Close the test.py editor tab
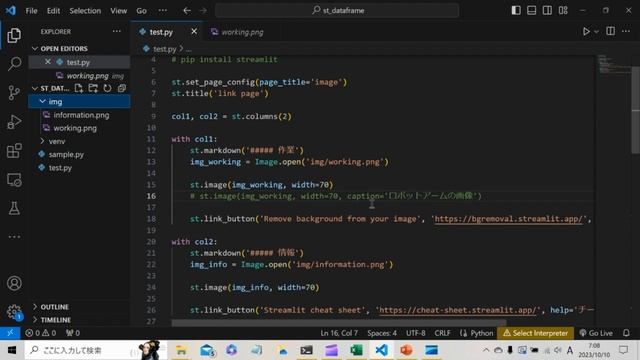The image size is (640, 360). 194,31
